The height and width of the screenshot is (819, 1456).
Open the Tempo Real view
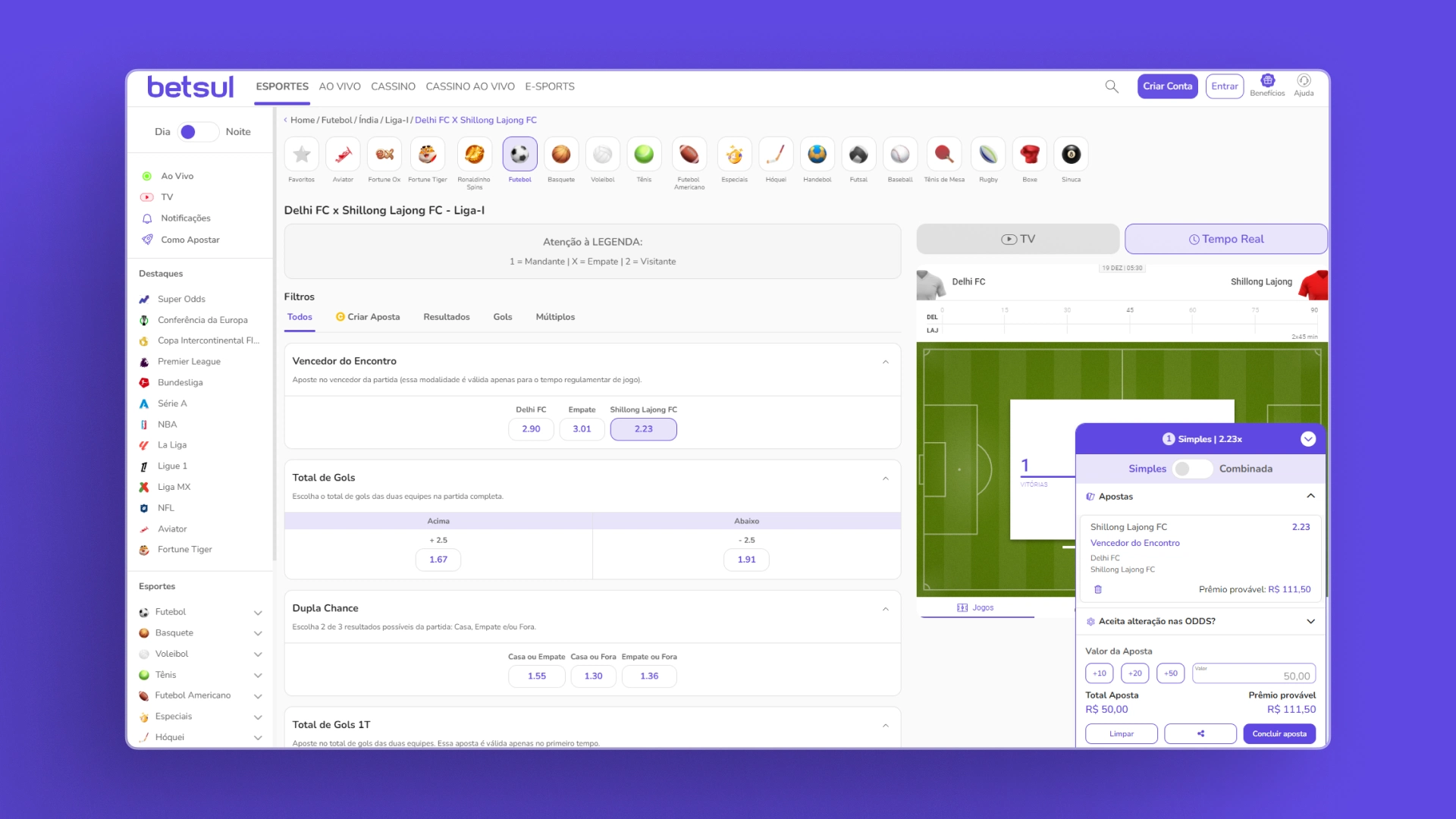coord(1225,239)
